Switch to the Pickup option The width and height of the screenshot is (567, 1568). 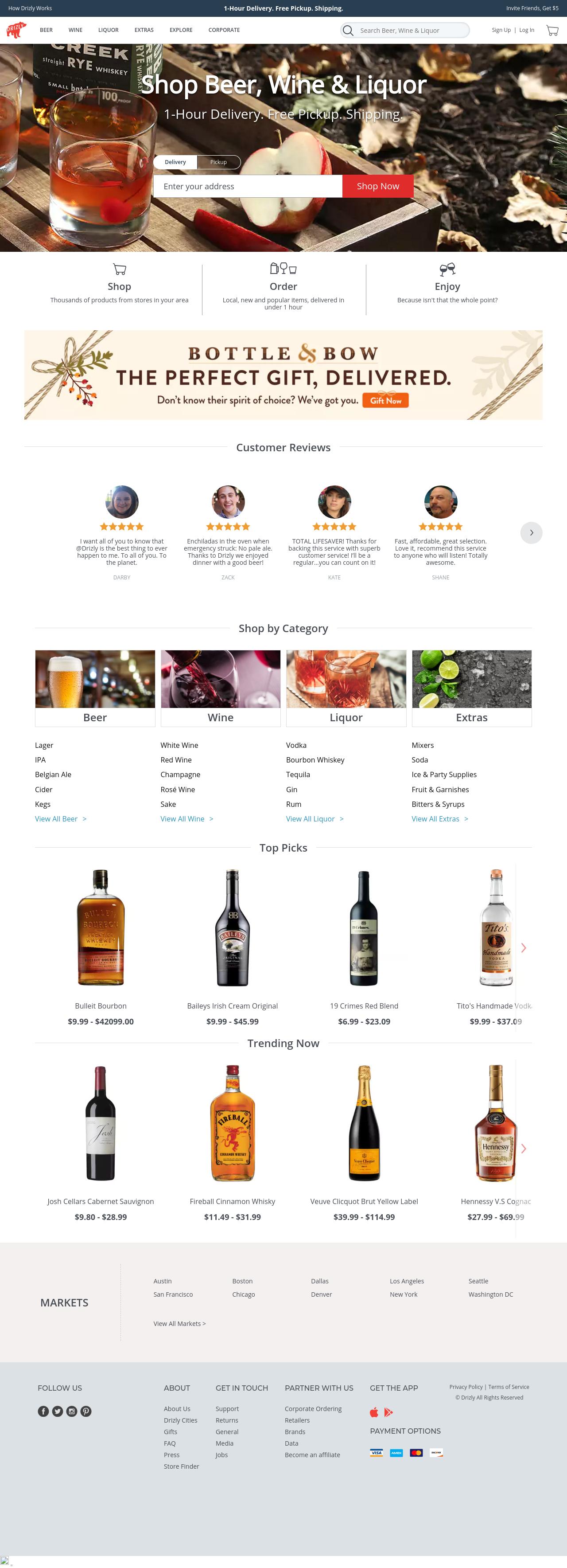(218, 162)
